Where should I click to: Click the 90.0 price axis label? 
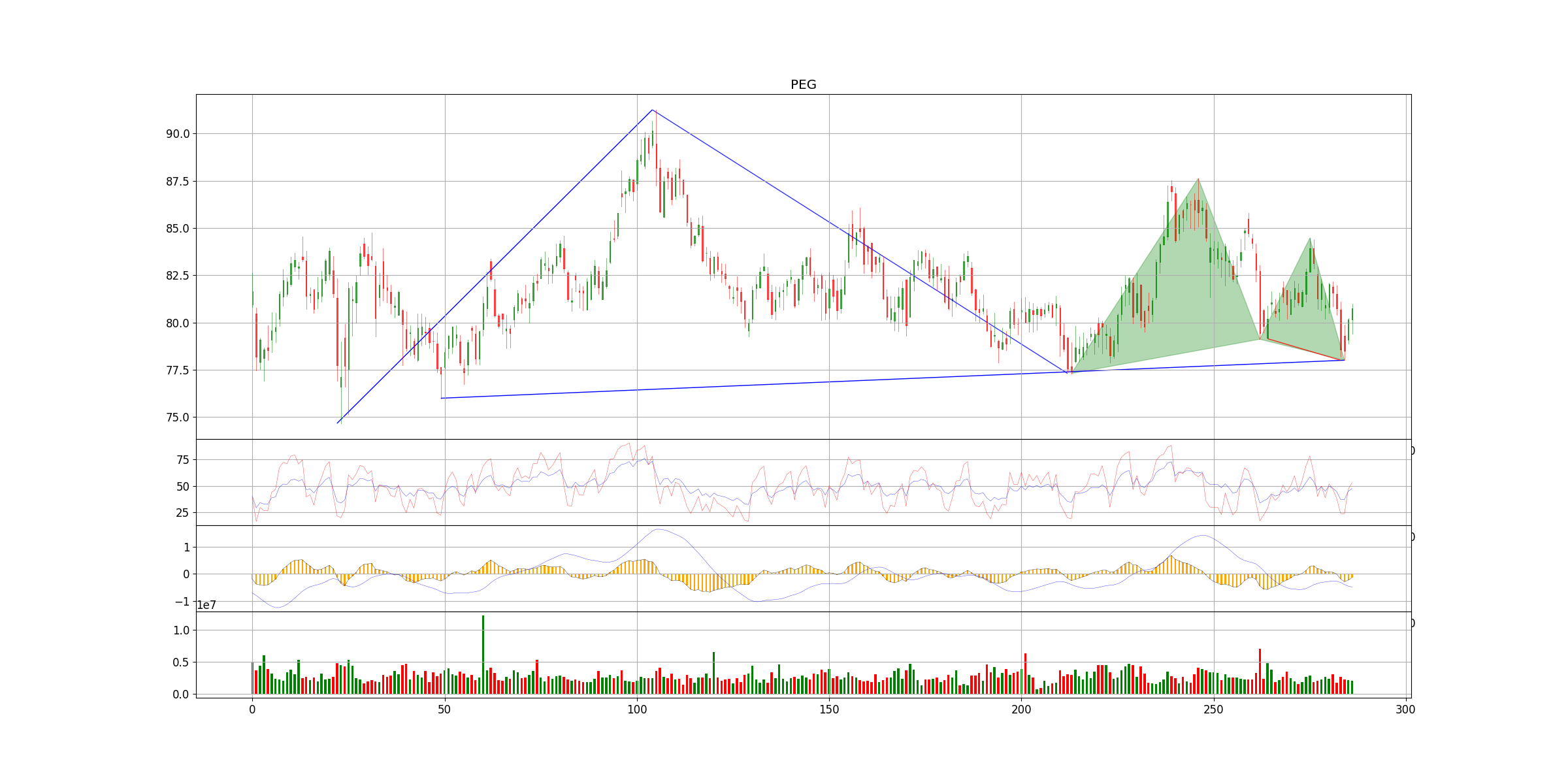coord(177,134)
